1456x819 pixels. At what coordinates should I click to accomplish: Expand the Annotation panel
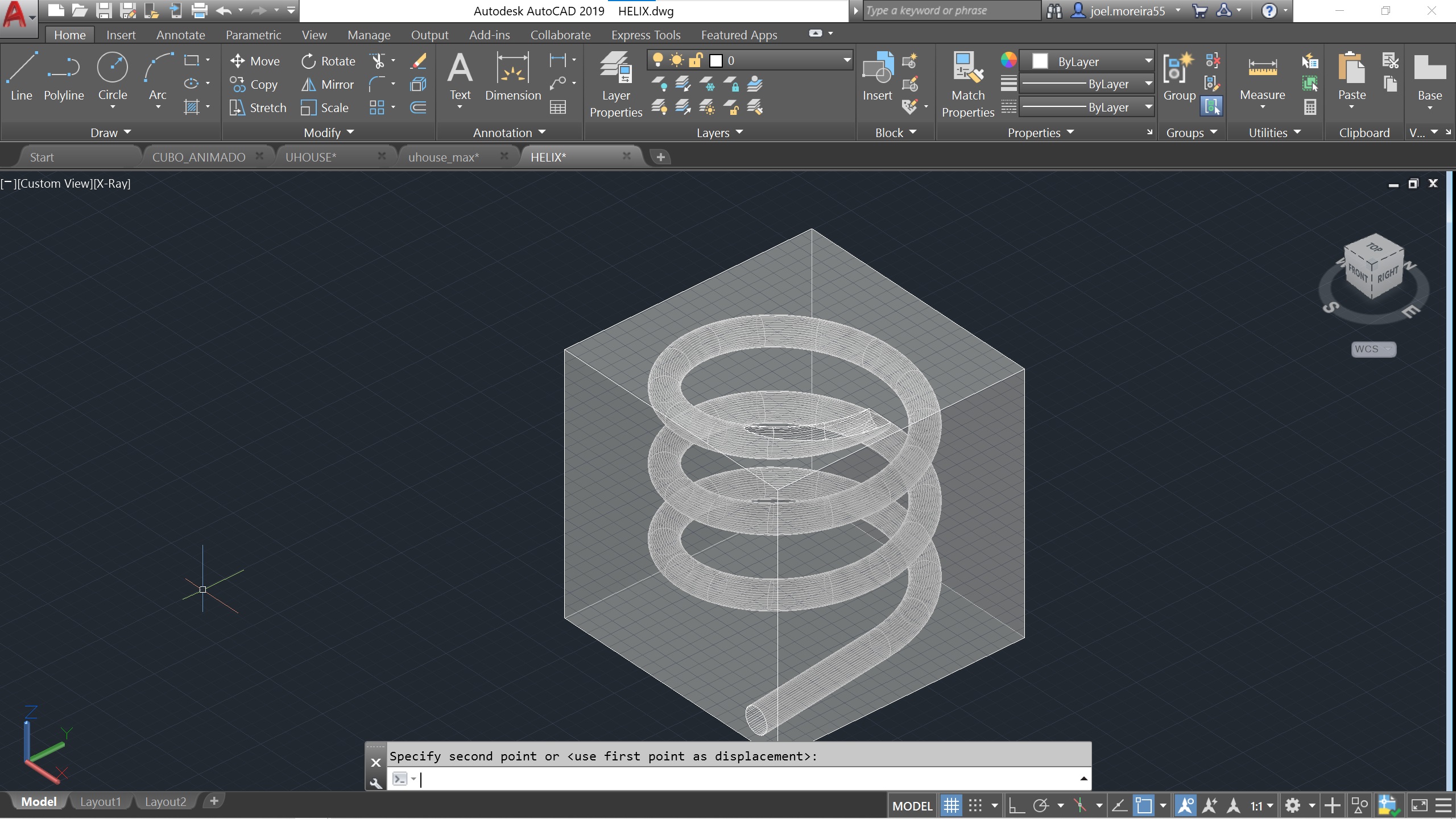tap(509, 133)
